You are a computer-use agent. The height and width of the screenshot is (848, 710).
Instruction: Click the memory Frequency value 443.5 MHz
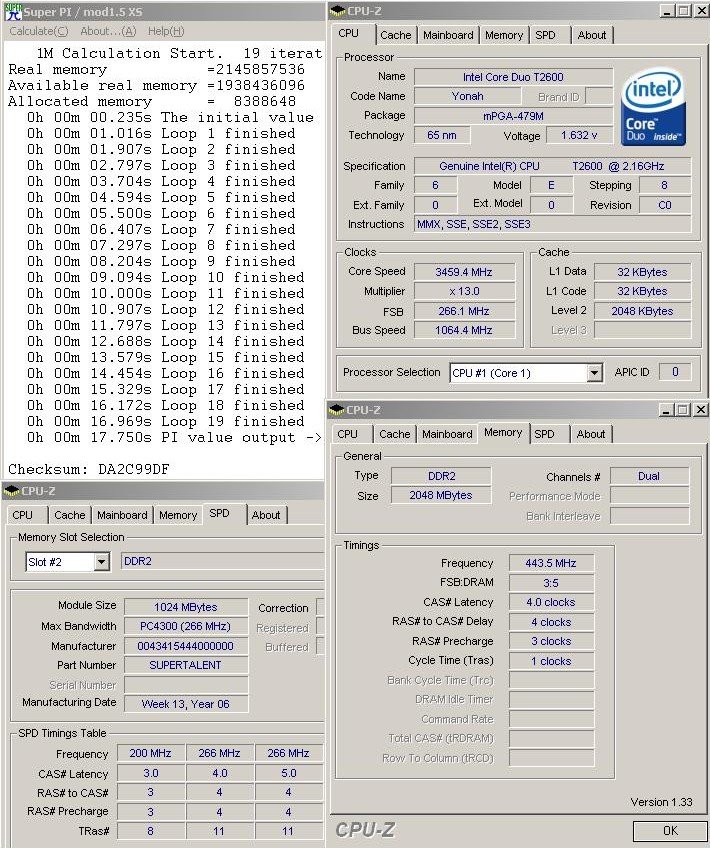click(x=551, y=563)
